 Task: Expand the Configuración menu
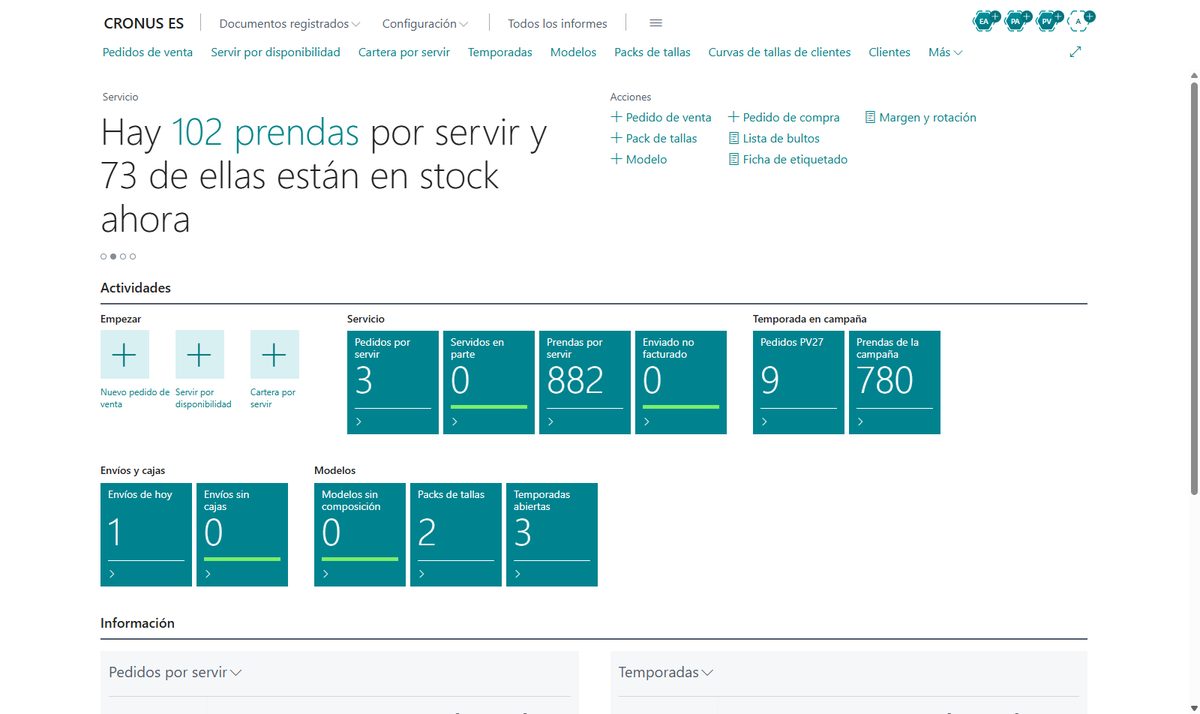[x=426, y=23]
